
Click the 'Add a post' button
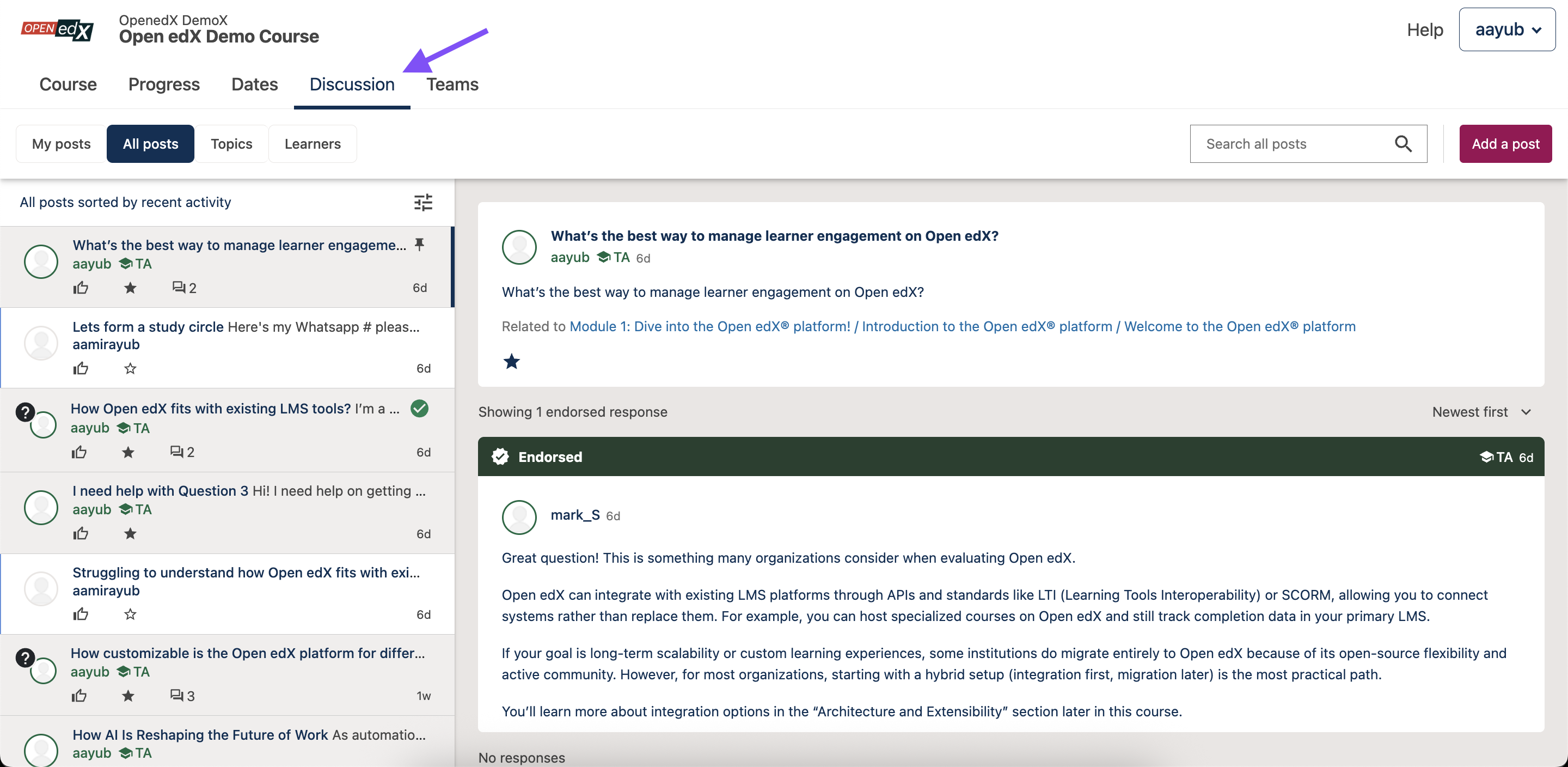[x=1505, y=144]
